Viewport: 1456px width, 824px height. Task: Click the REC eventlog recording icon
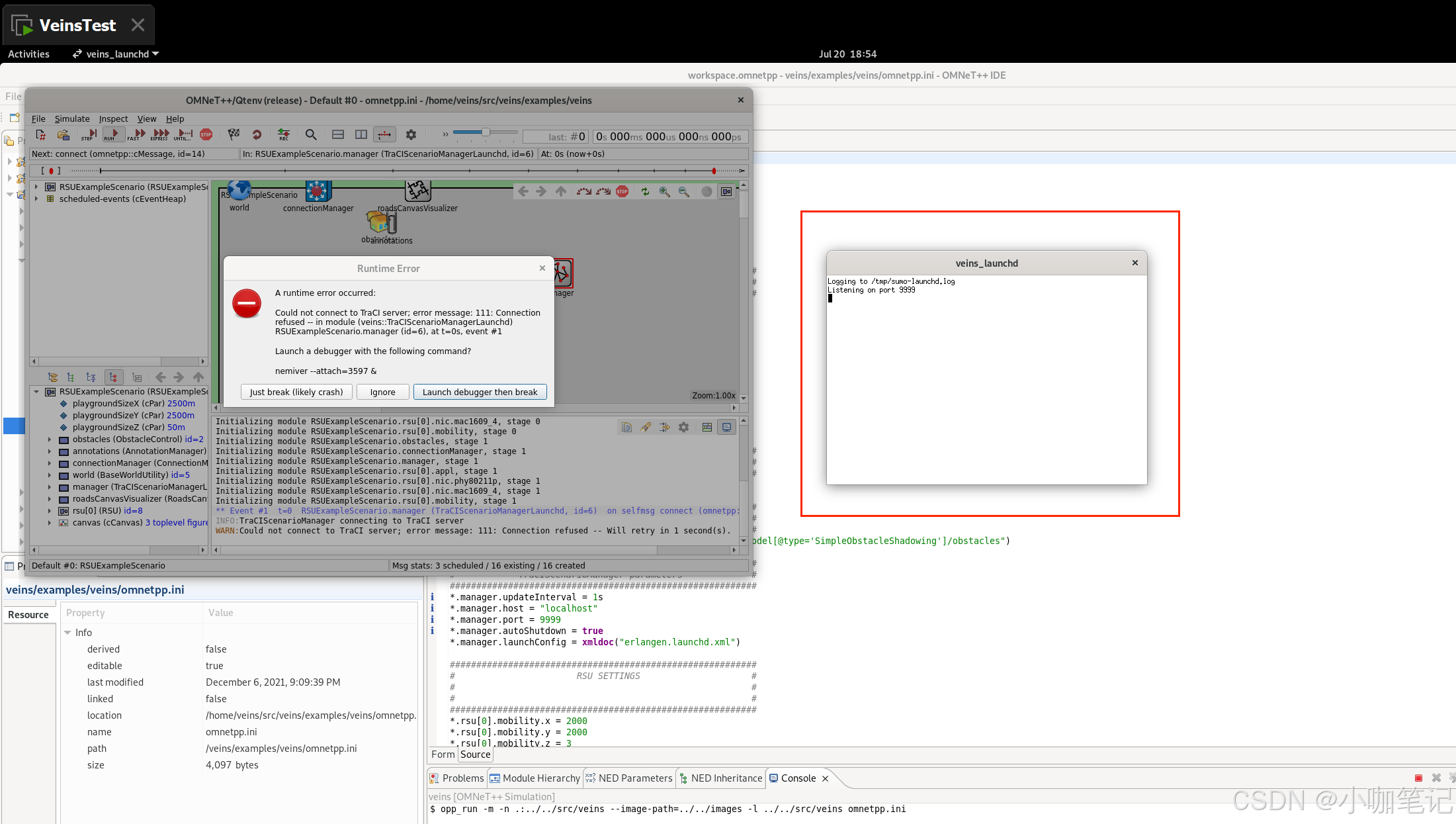pyautogui.click(x=283, y=134)
